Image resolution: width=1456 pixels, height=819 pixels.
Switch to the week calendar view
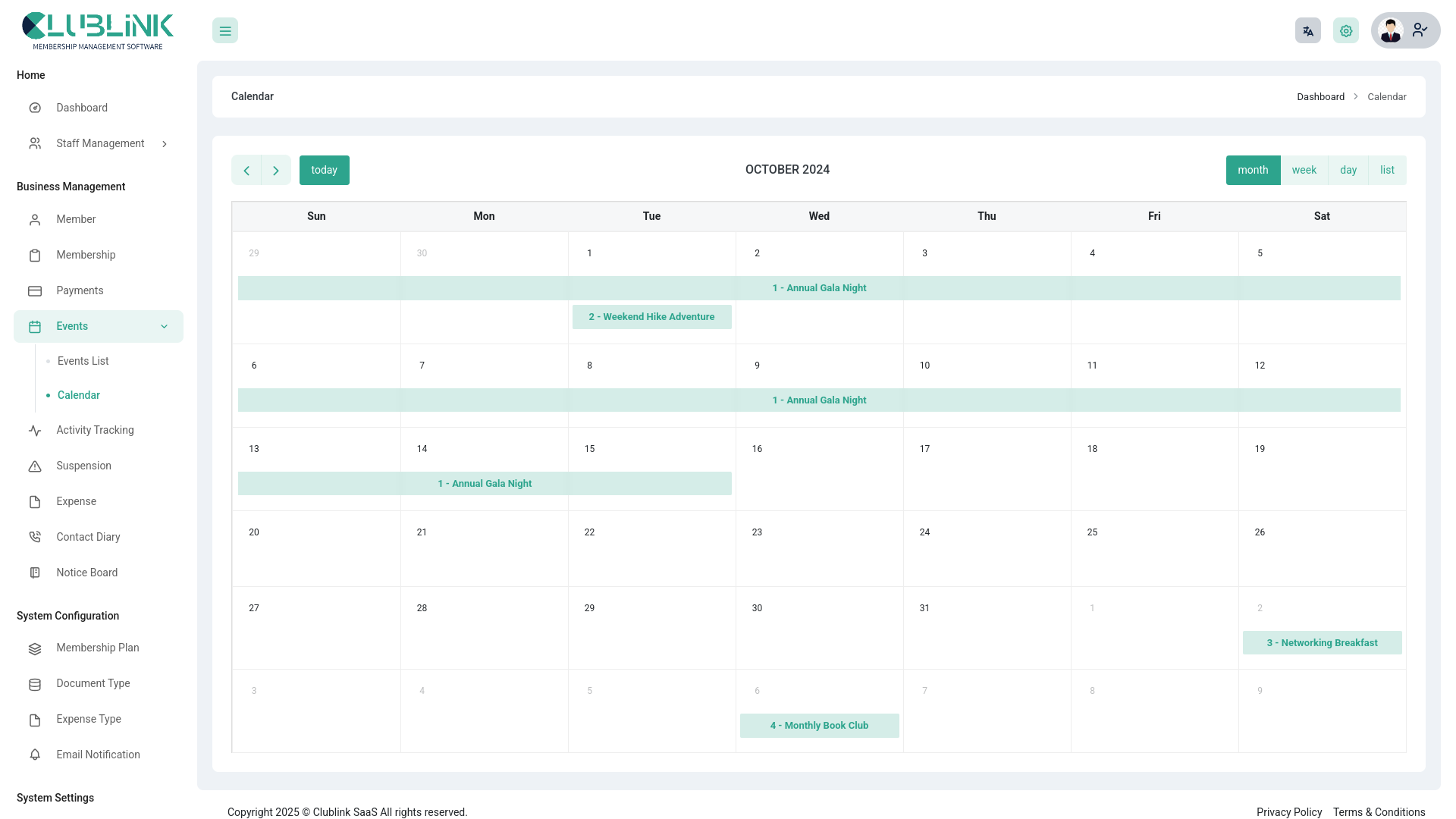1304,170
